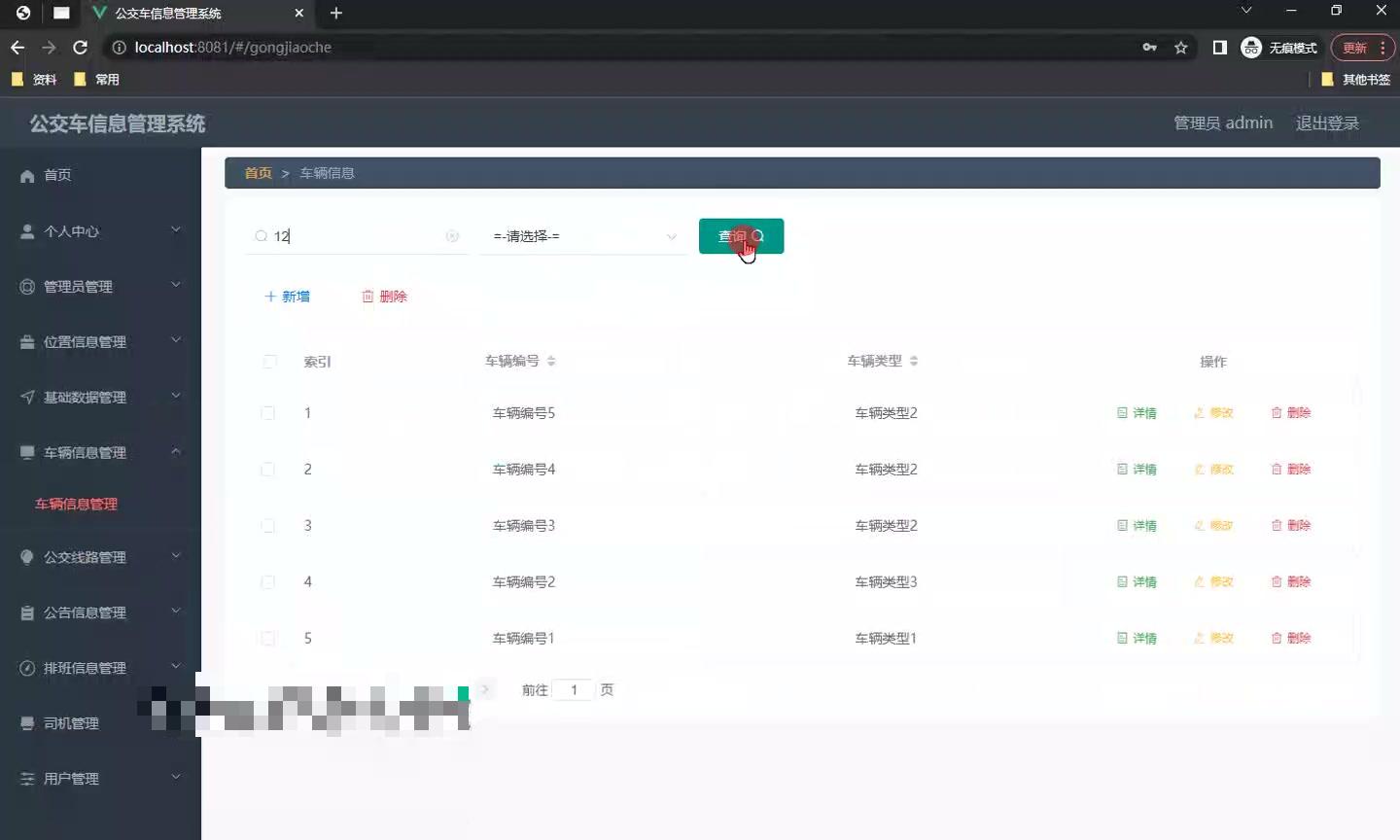
Task: Select the 首页 home icon in sidebar
Action: click(28, 175)
